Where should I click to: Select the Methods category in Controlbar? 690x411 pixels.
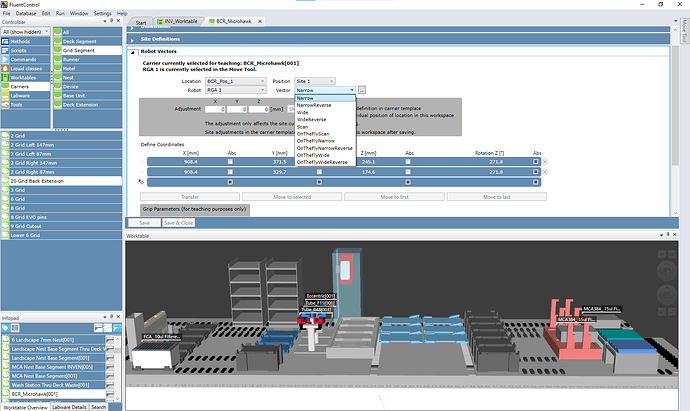pos(26,41)
